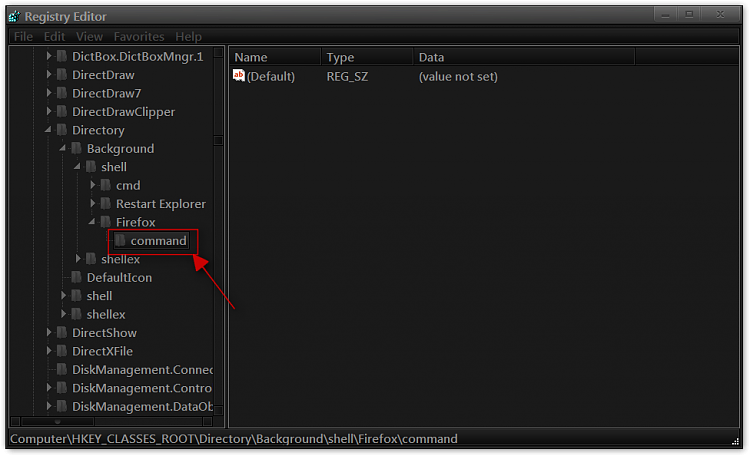Click the tree pane scroll up arrow

219,52
